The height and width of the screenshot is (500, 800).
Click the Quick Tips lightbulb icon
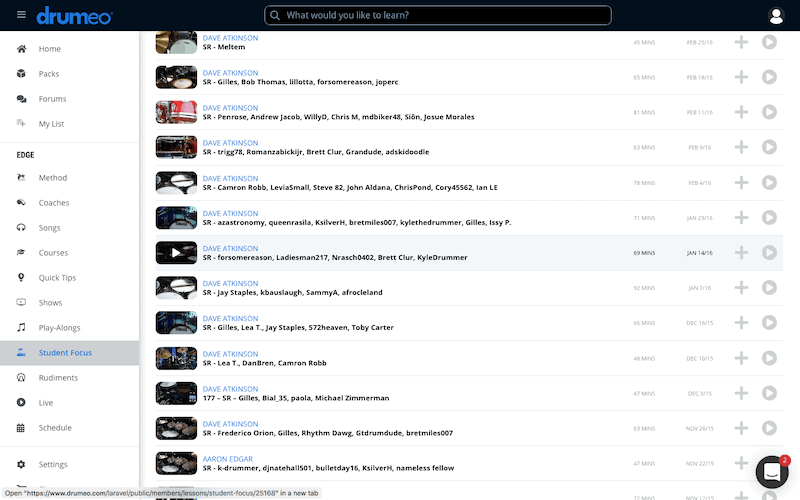point(21,277)
